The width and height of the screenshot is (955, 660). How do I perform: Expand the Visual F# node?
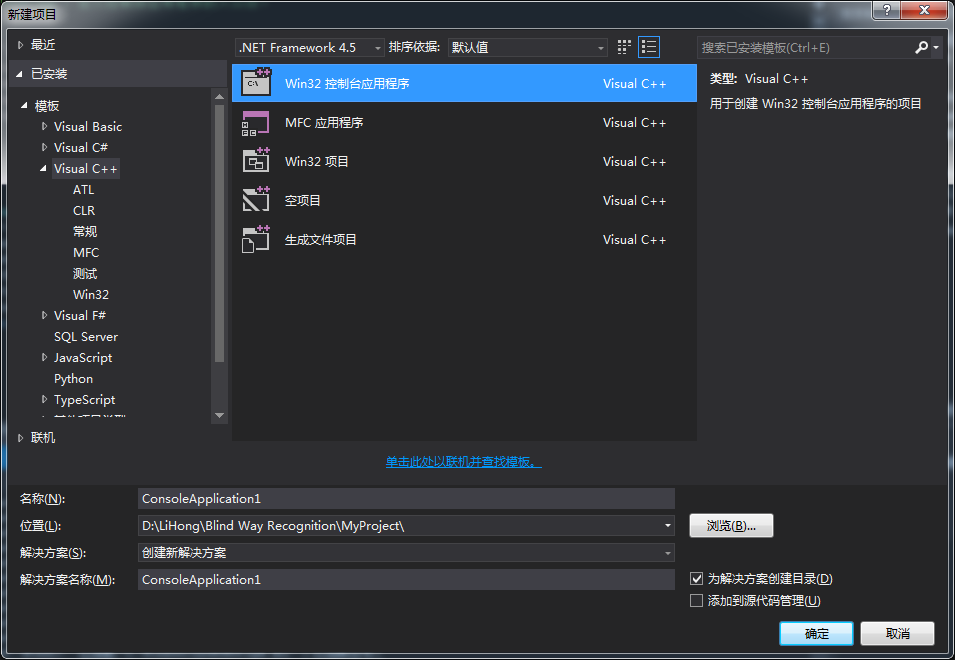pos(44,315)
